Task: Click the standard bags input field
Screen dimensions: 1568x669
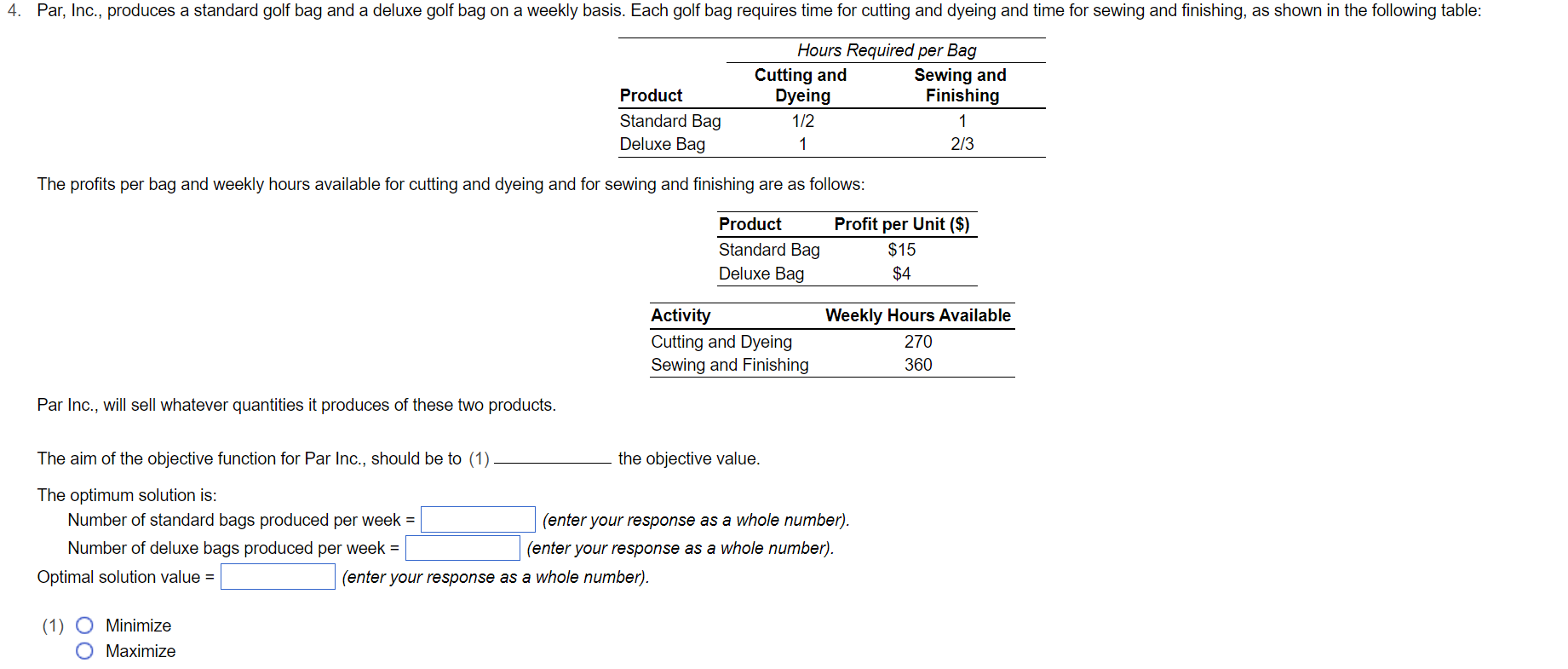Action: (477, 519)
